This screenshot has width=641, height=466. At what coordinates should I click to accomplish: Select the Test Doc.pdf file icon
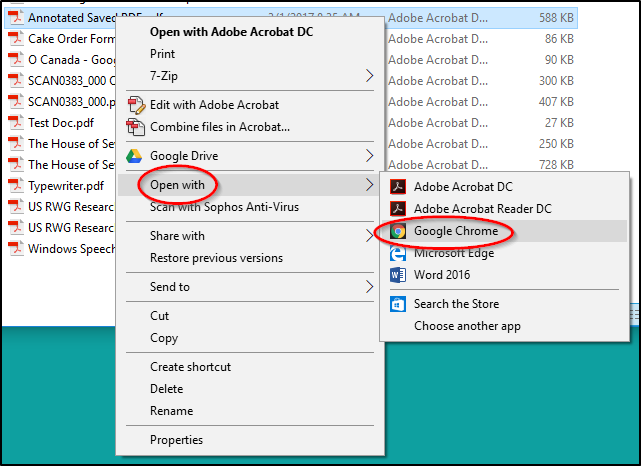[x=16, y=123]
